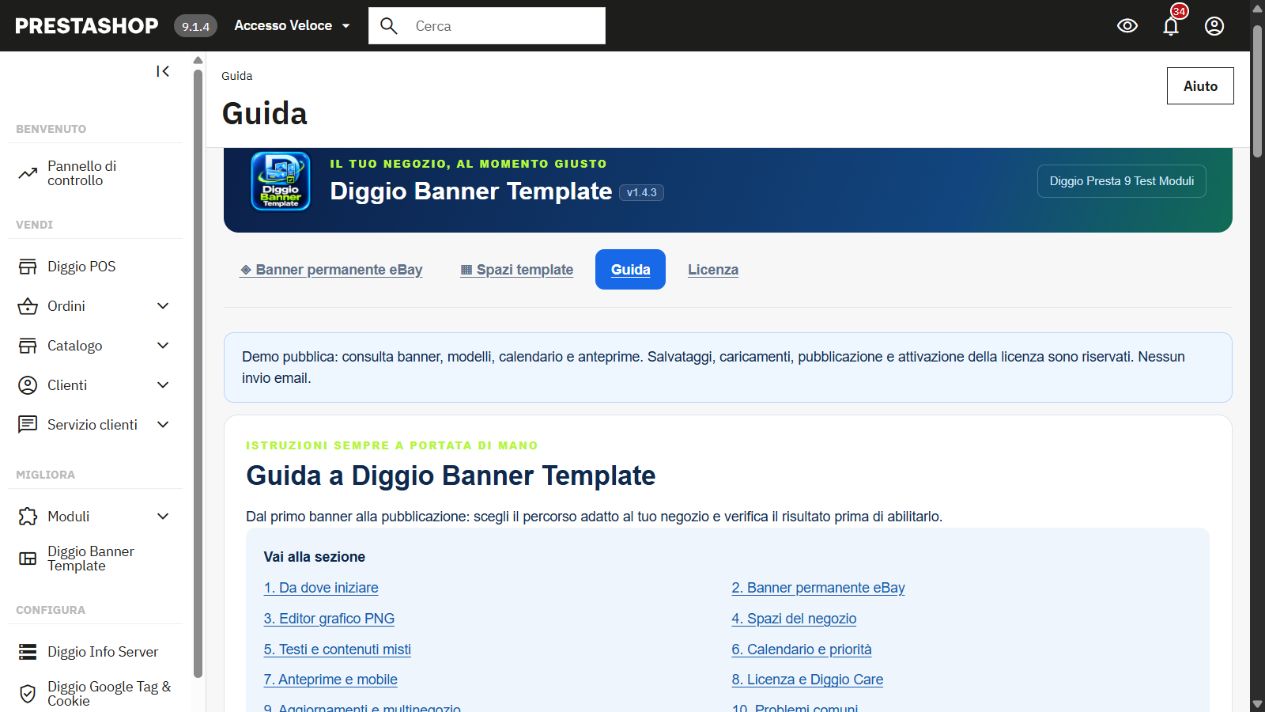Screen dimensions: 1265x712
Task: Click the Guida page heading
Action: pos(264,113)
